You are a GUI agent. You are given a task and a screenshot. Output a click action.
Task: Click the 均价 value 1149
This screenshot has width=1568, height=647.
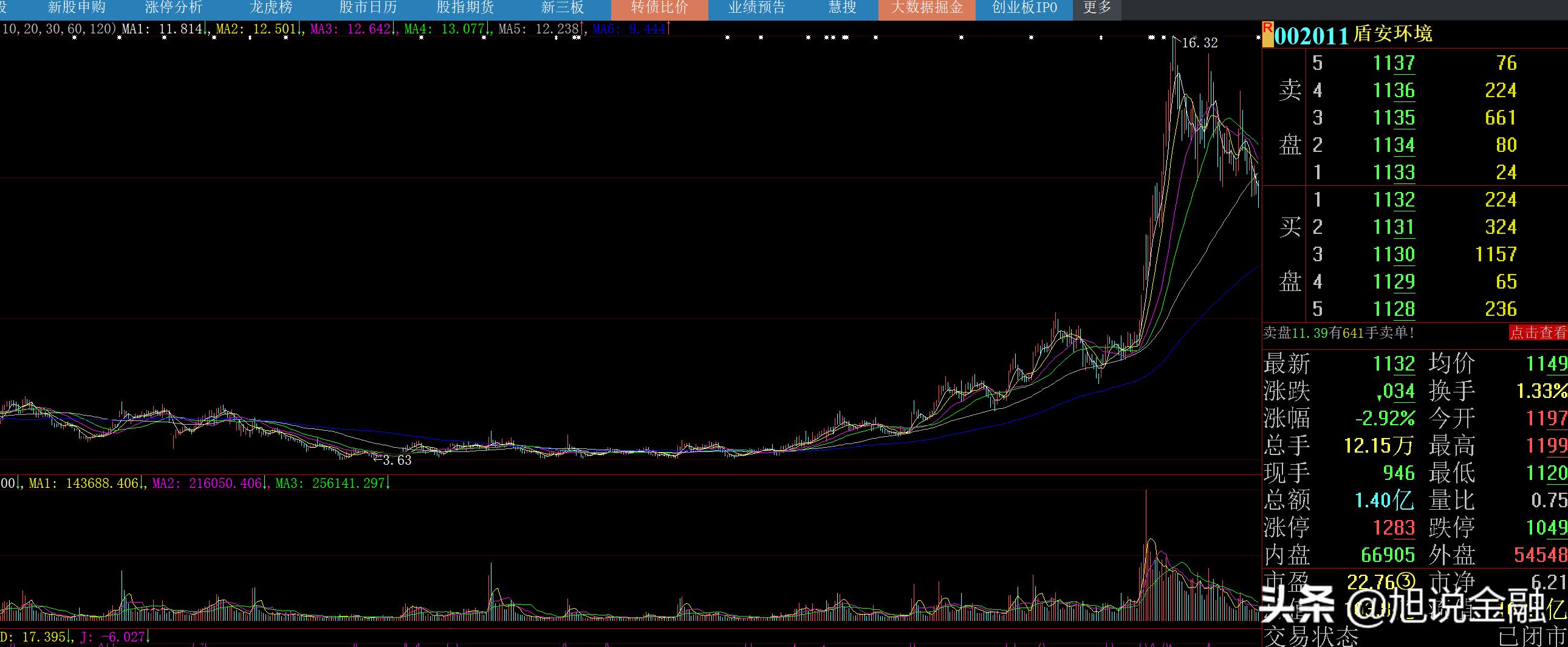click(x=1547, y=364)
